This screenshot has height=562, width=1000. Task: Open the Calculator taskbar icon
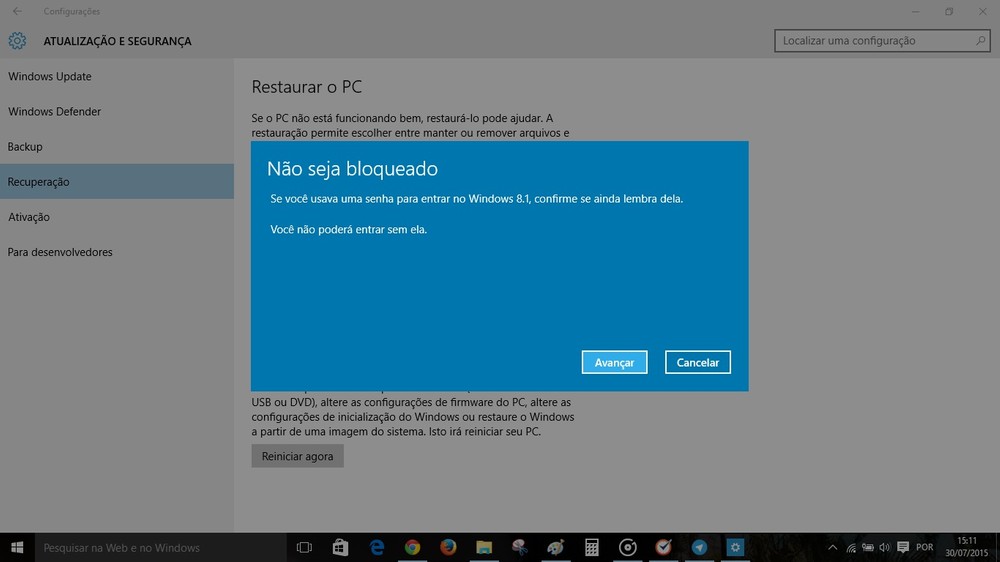tap(592, 547)
